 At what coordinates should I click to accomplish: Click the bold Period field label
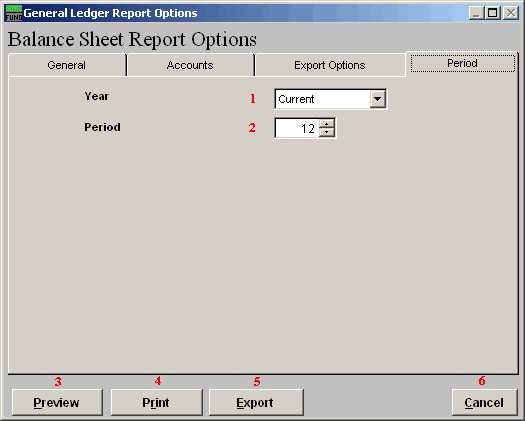pos(102,127)
